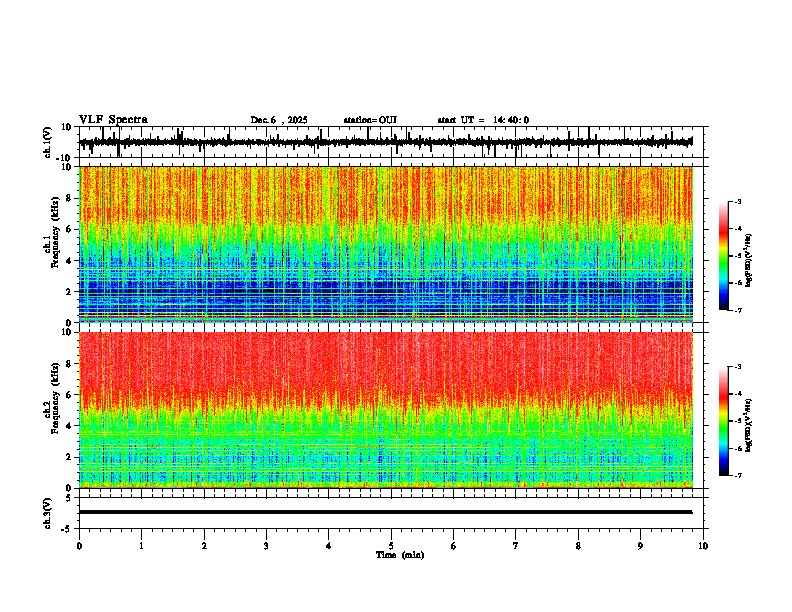Click the "8" kHz tick on ch.1 frequency axis
Image resolution: width=792 pixels, height=612 pixels.
70,198
